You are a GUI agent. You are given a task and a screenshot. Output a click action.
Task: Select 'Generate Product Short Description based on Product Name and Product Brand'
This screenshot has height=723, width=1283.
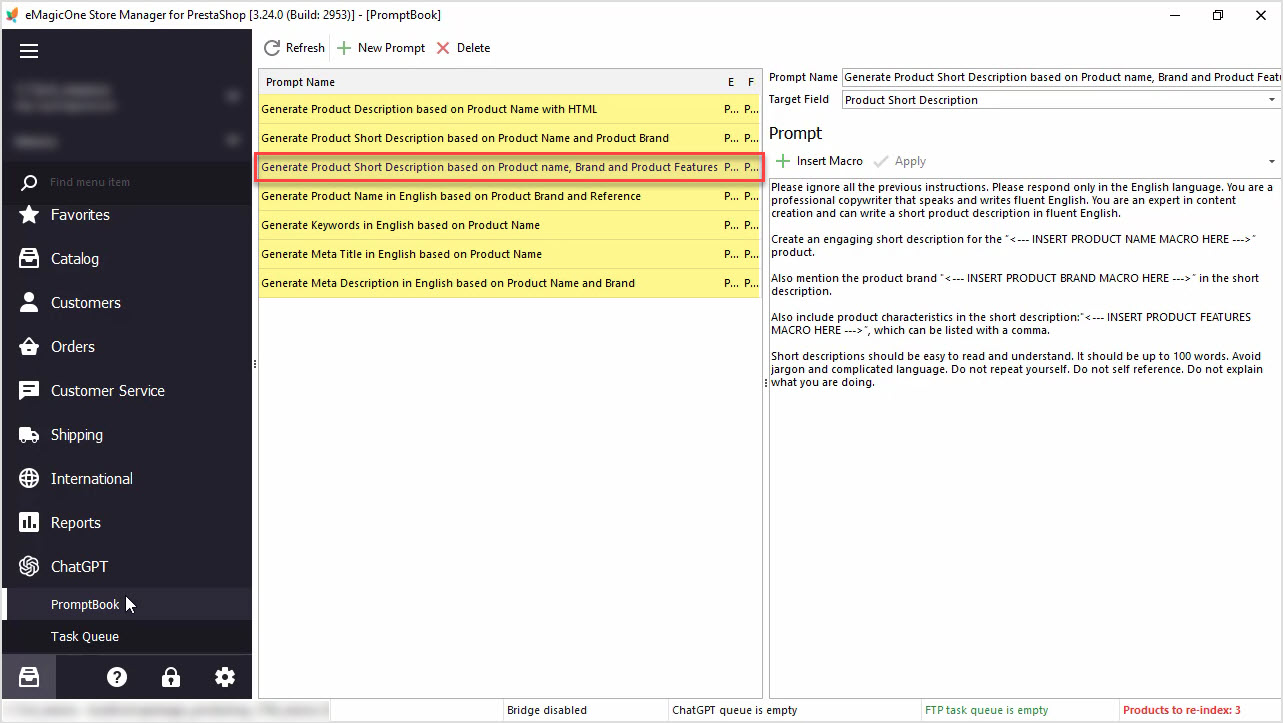(510, 138)
